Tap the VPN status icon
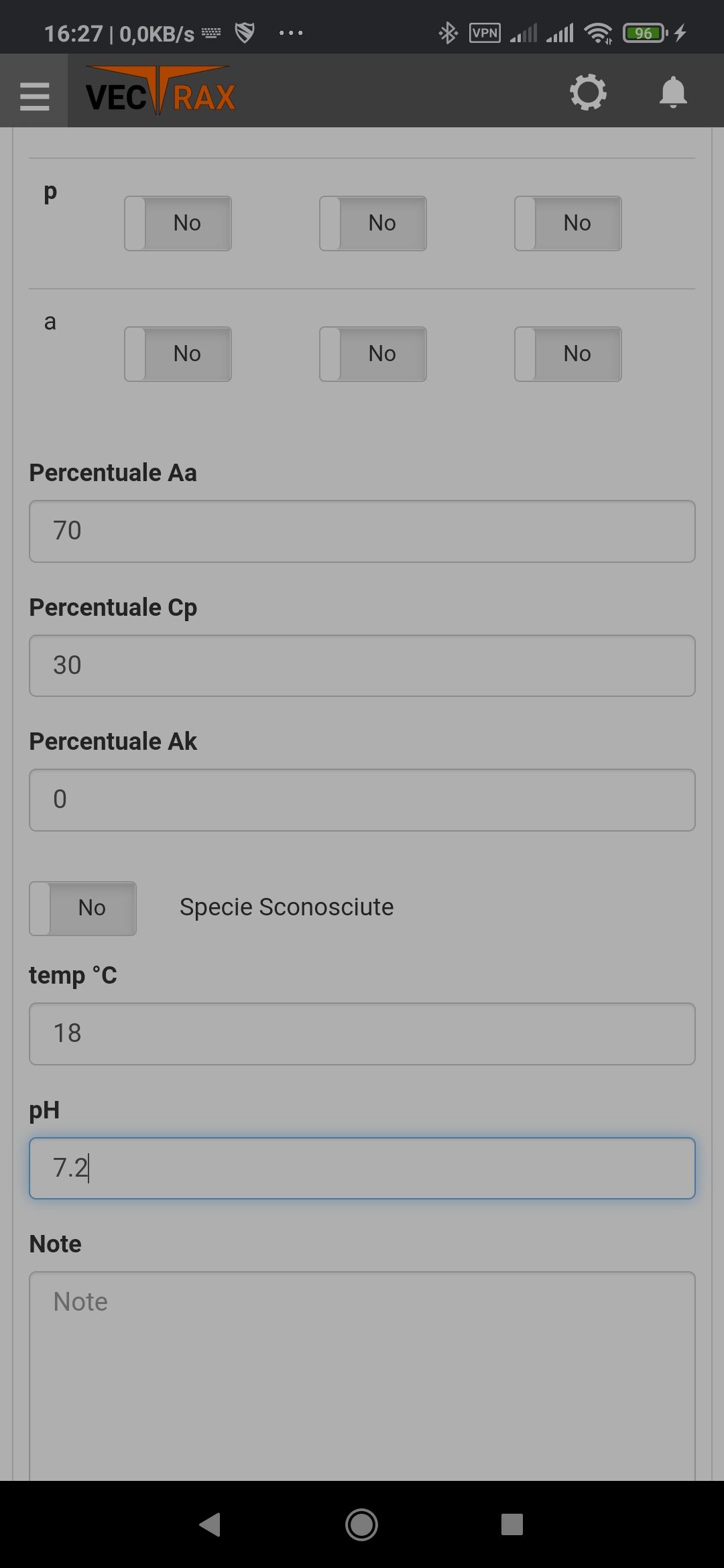The height and width of the screenshot is (1568, 724). [x=485, y=33]
